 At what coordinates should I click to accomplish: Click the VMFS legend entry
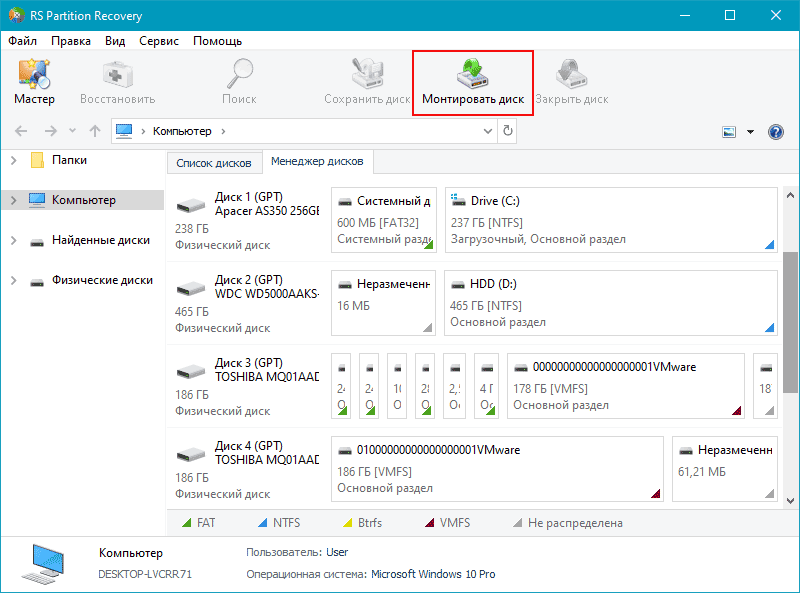point(448,523)
